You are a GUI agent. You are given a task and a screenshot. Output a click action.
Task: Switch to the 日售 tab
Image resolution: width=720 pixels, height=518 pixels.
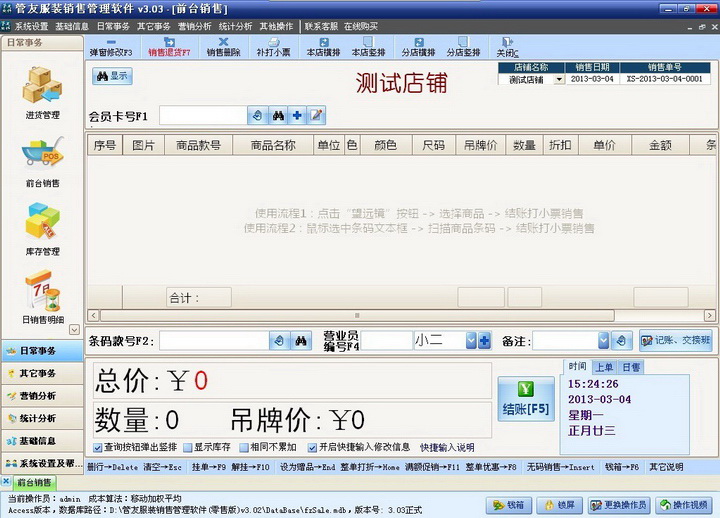[631, 367]
